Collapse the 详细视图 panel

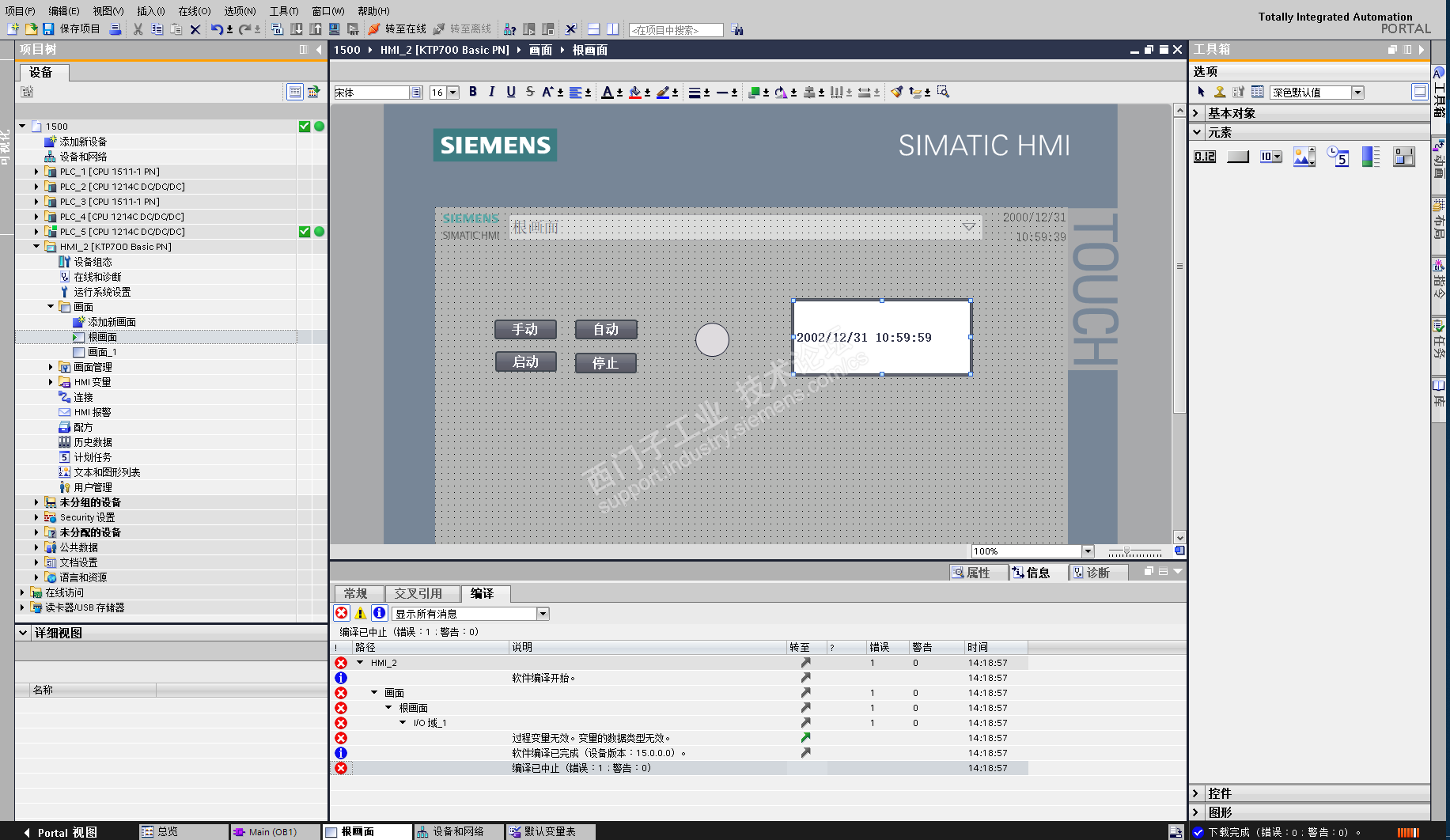[23, 633]
